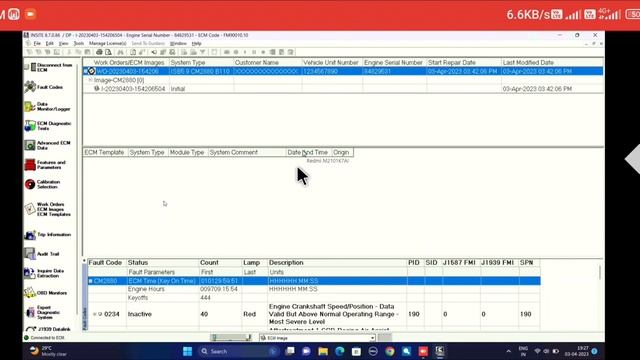This screenshot has height=360, width=640.
Task: Click the Print toolbar icon
Action: click(x=99, y=52)
